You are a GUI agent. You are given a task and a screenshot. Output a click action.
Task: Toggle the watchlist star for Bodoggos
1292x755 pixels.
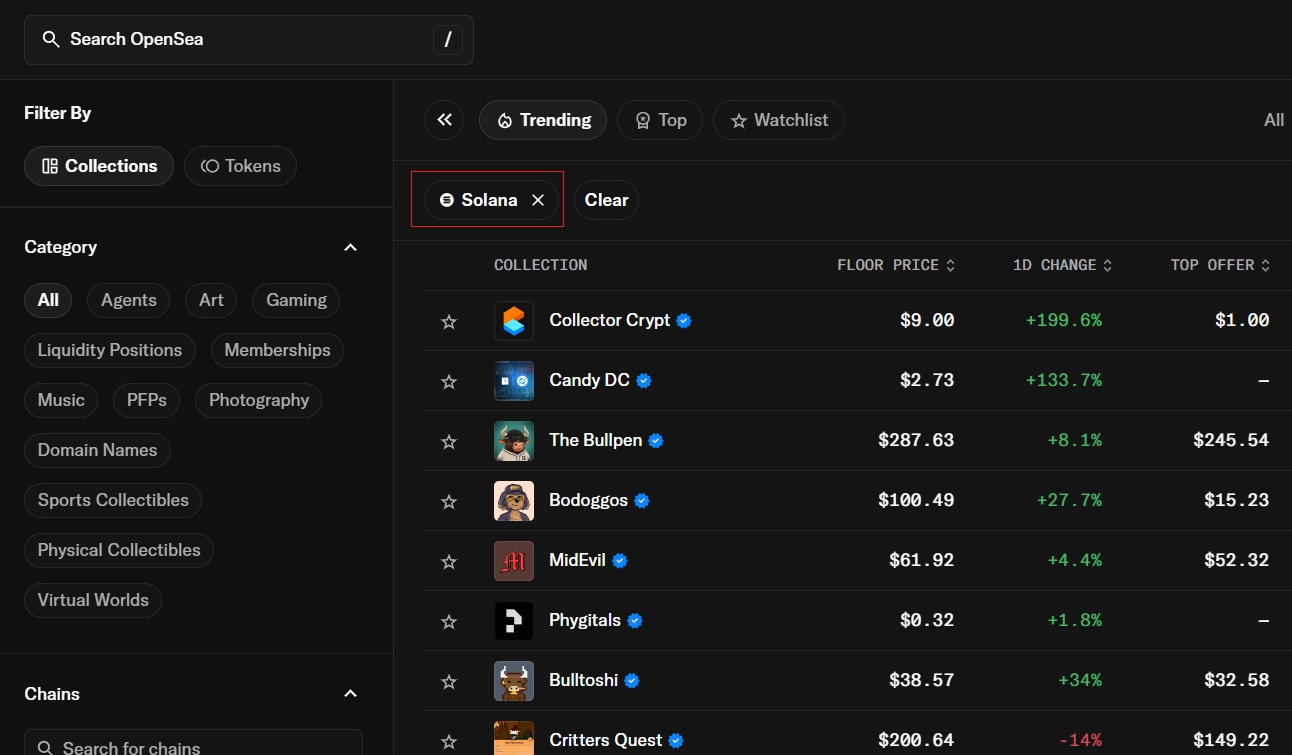coord(449,501)
